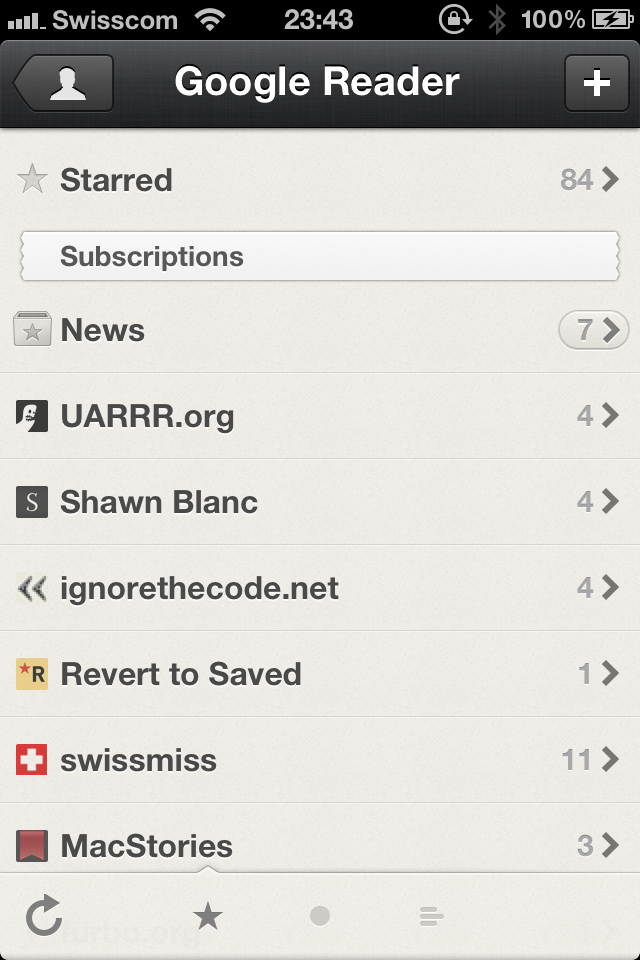Screen dimensions: 640x960
Task: Tap the Google Reader title bar
Action: 317,81
